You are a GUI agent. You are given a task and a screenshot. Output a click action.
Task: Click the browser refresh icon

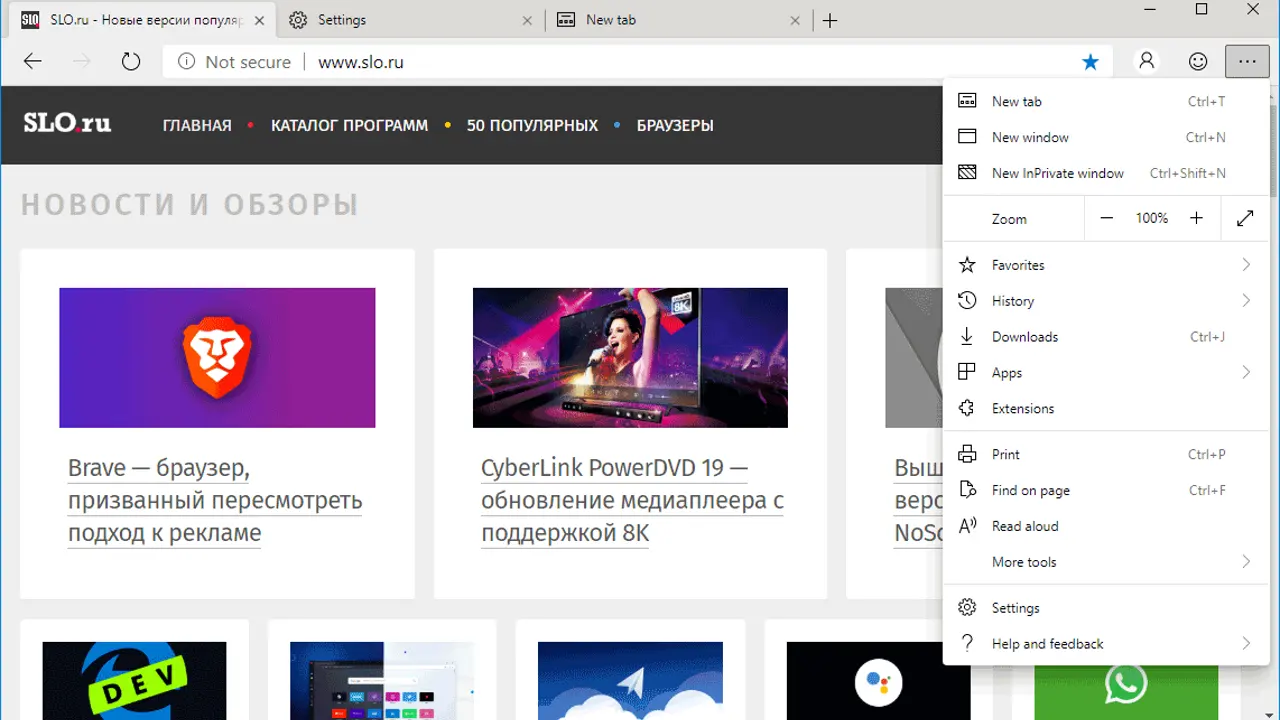pos(131,62)
